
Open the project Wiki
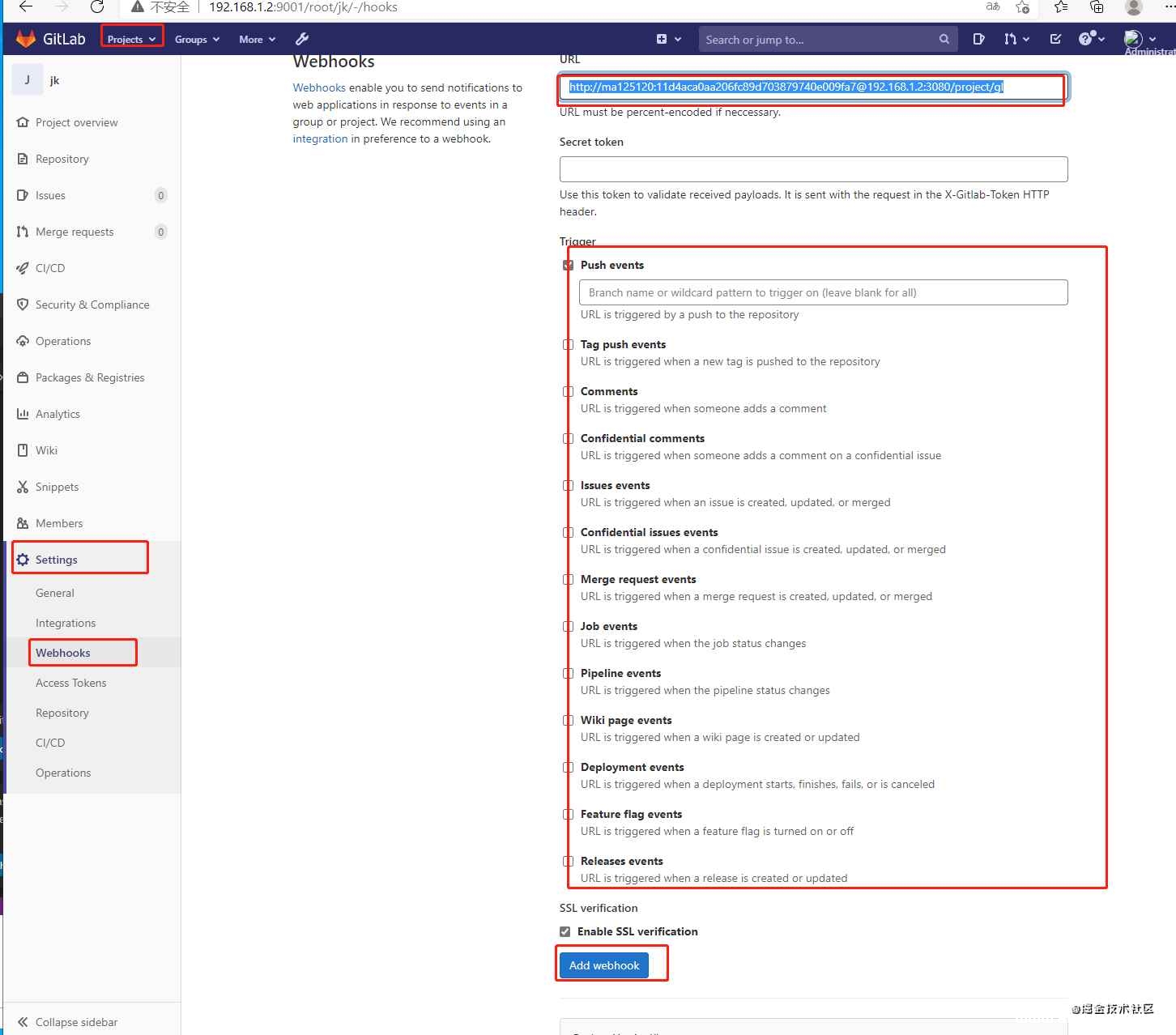click(46, 450)
